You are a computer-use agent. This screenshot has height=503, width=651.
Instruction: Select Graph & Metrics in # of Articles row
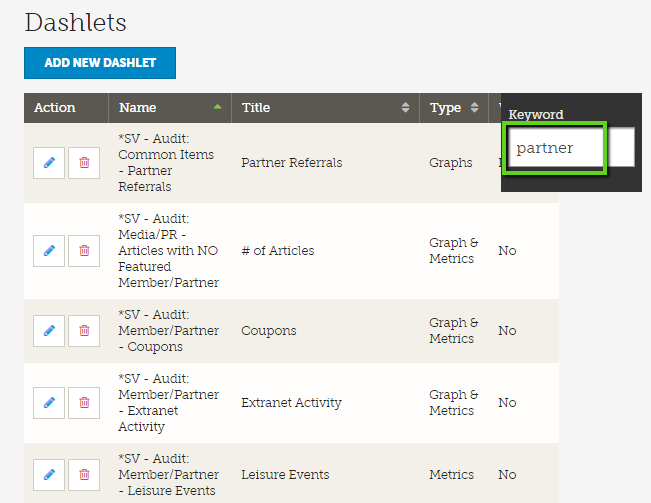pyautogui.click(x=454, y=251)
